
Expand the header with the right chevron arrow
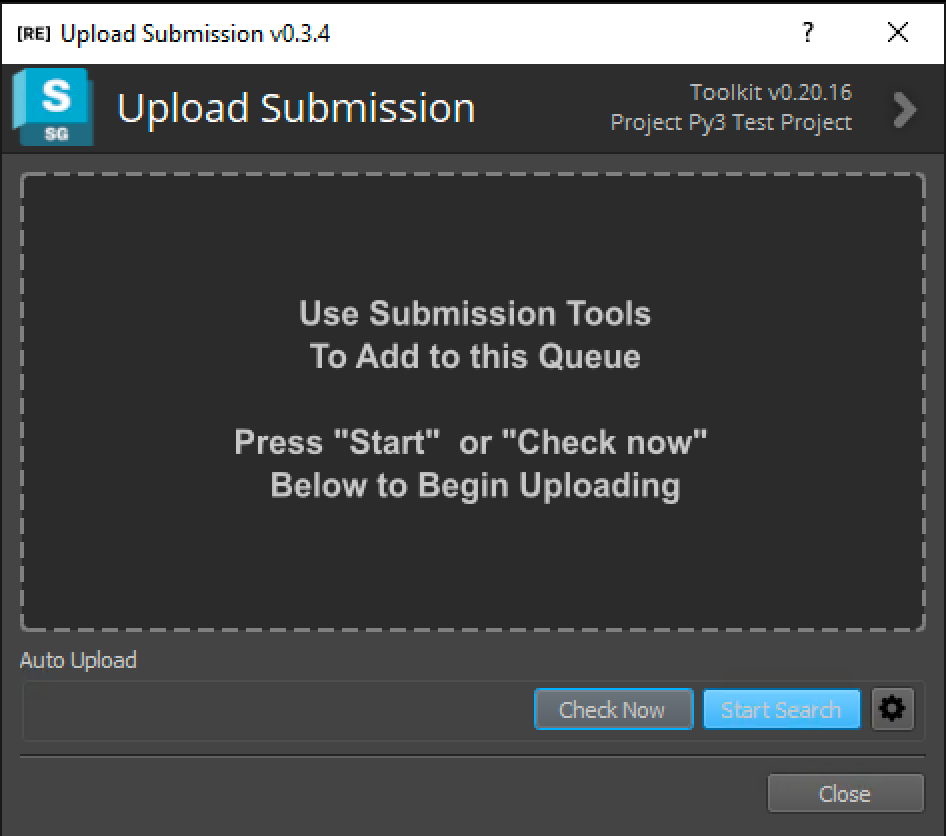[905, 110]
